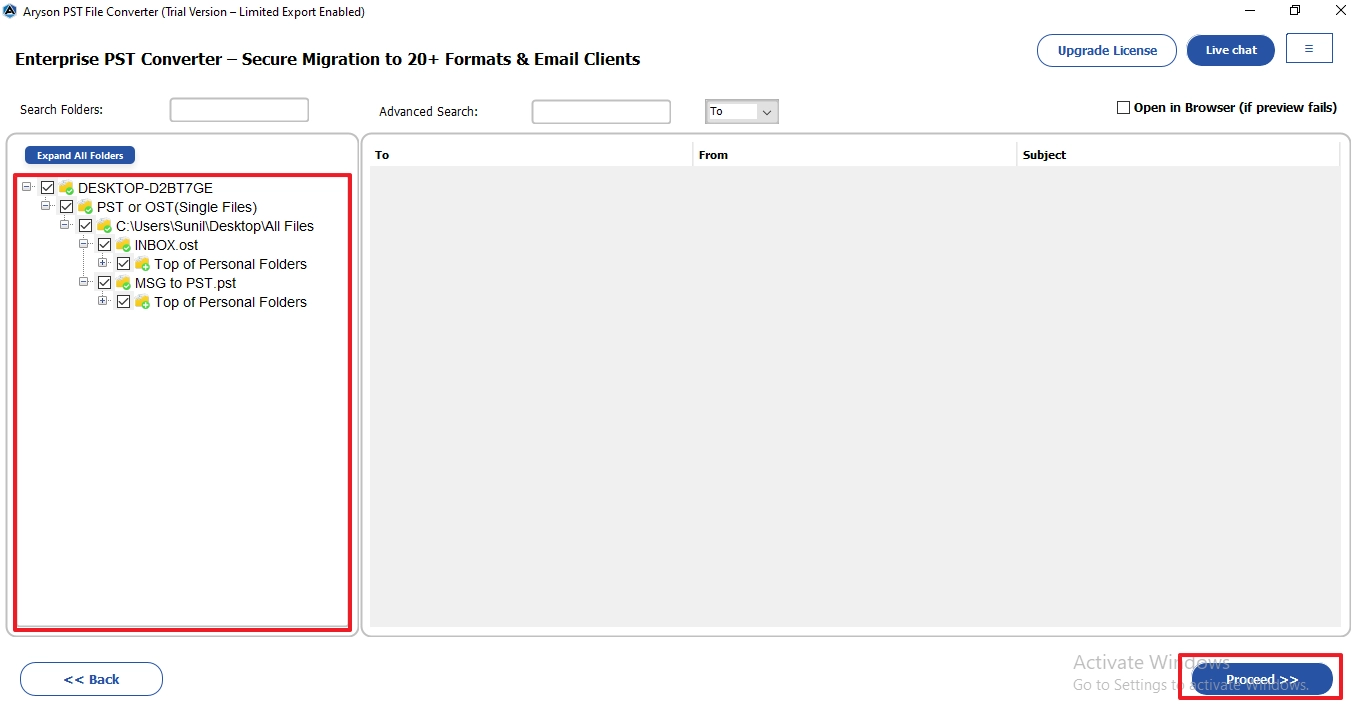Click folder icon beside DESKTOP-D2BT7GE
The image size is (1366, 728).
click(67, 188)
